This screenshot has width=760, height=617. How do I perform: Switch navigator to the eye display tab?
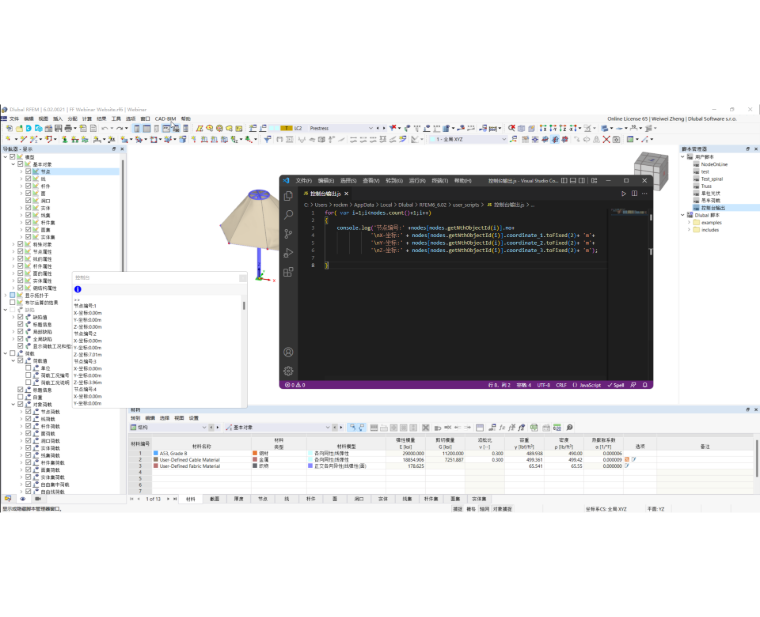(22, 498)
